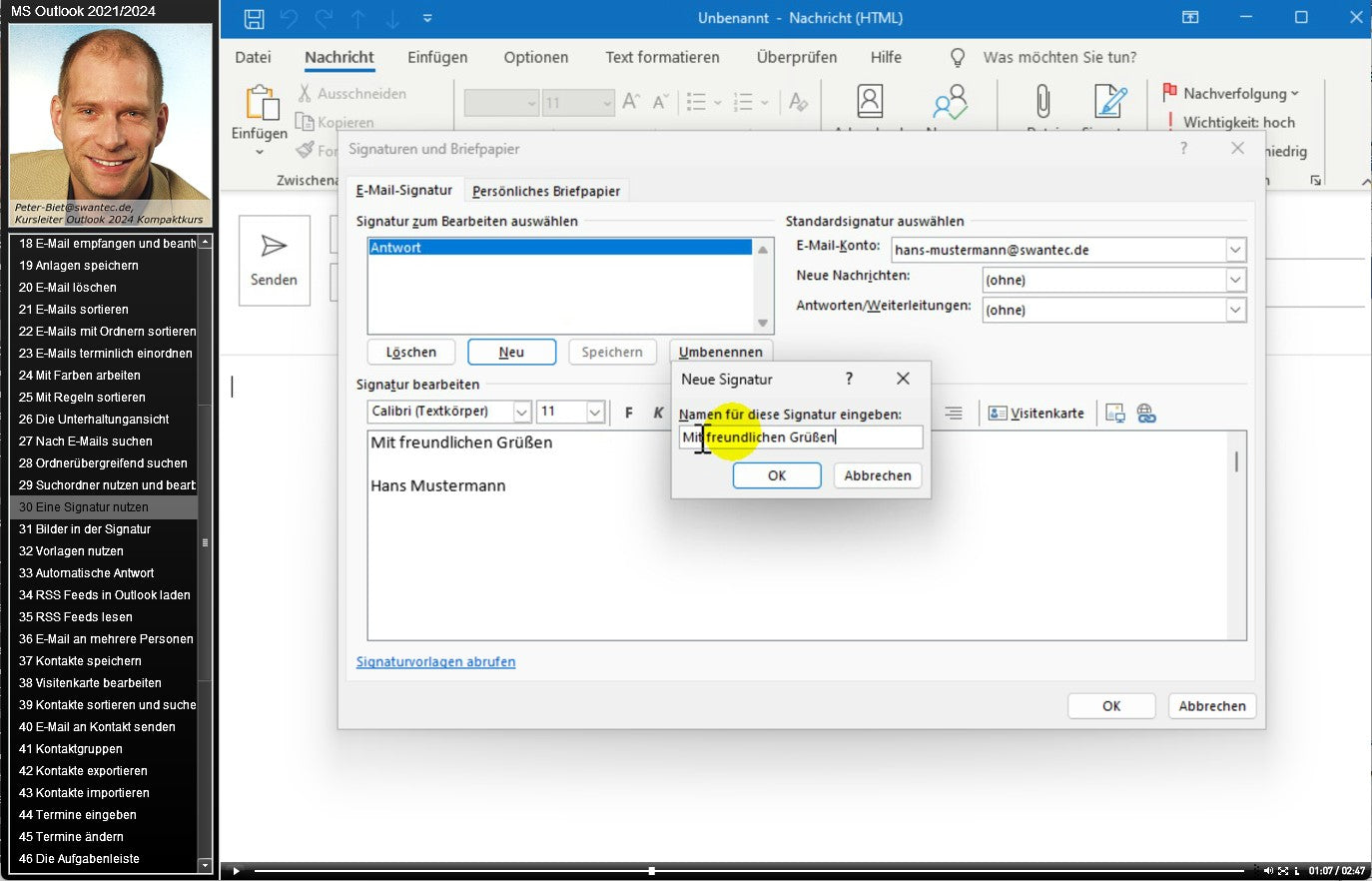
Task: Click the paperclip attach file icon
Action: (x=1042, y=102)
